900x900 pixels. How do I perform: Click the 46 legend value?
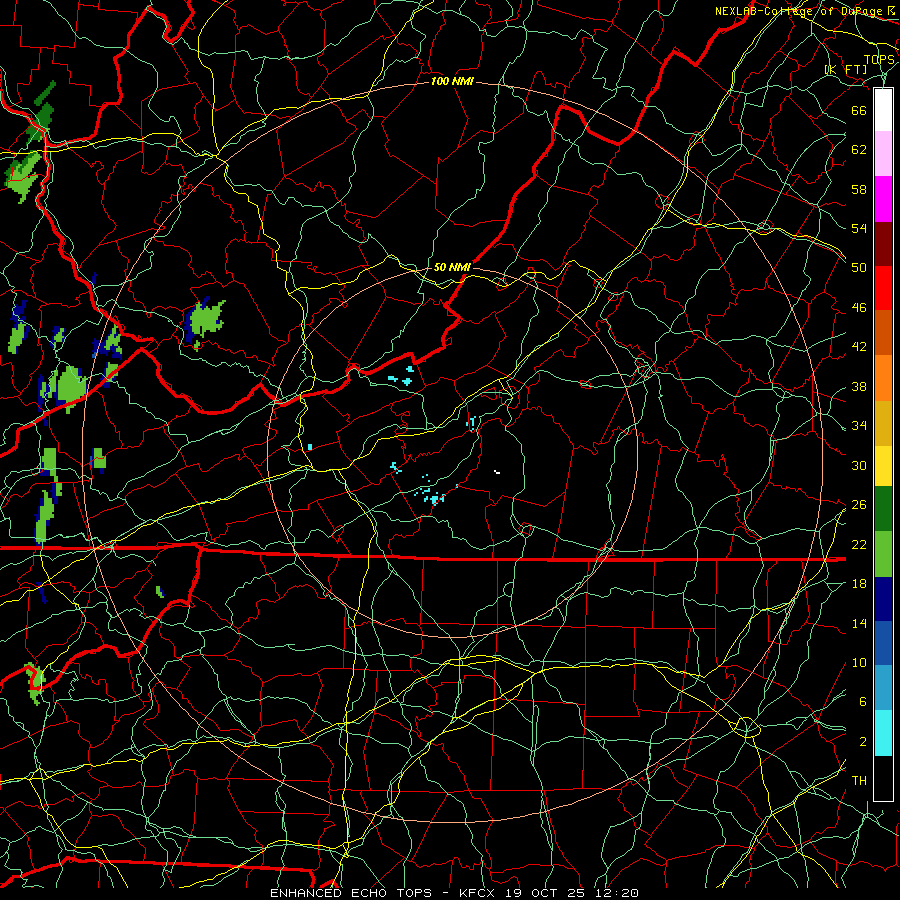(859, 308)
